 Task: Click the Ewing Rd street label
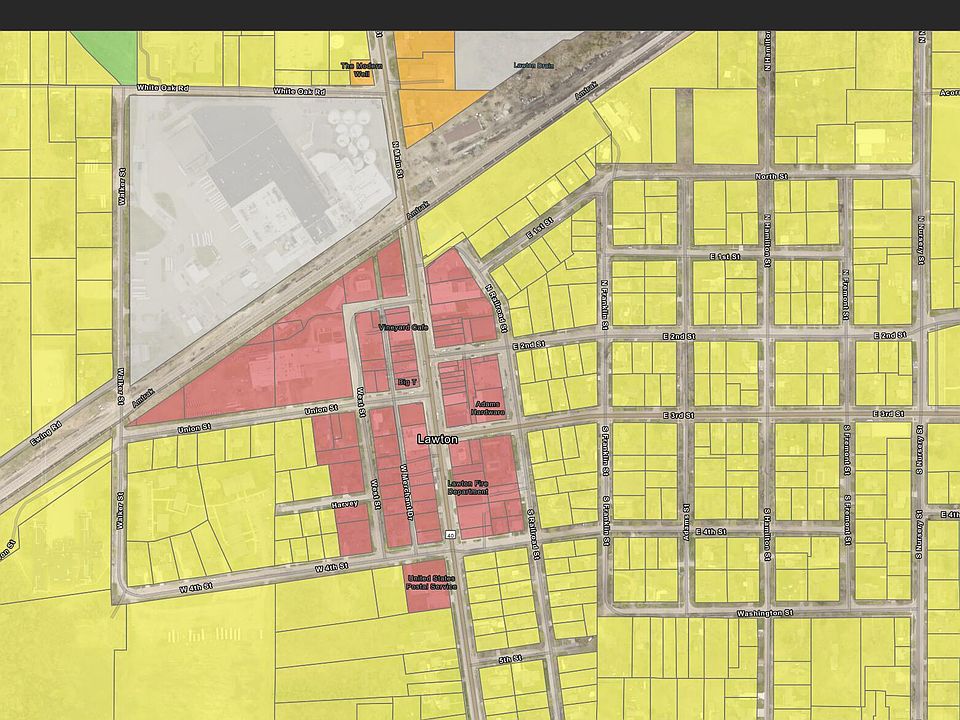[x=46, y=433]
